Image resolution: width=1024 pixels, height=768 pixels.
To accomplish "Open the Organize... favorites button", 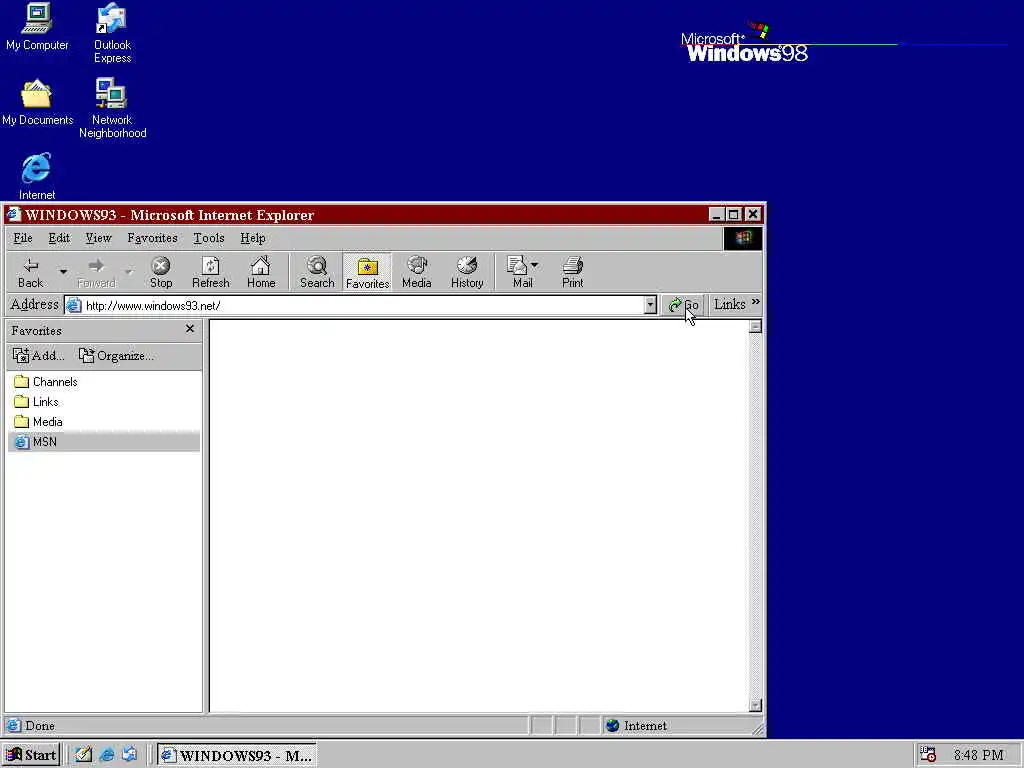I will tap(116, 355).
